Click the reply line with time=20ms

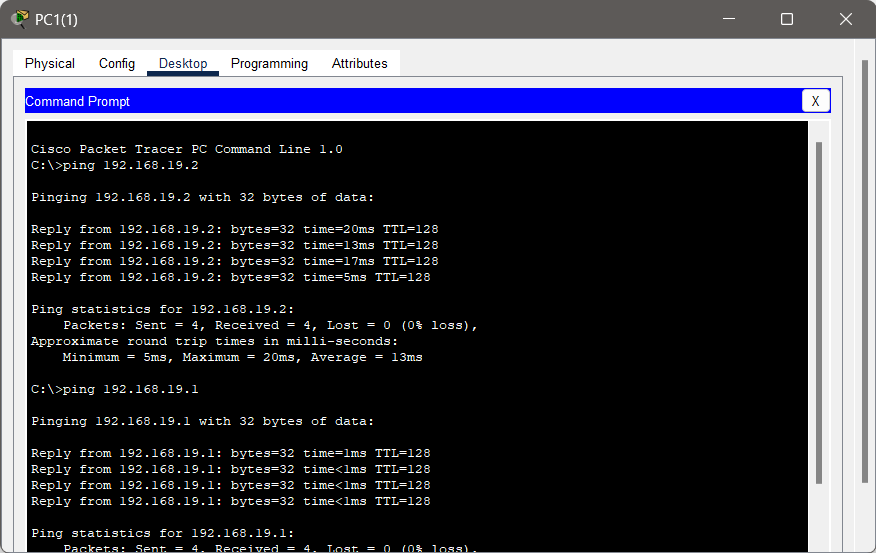235,229
